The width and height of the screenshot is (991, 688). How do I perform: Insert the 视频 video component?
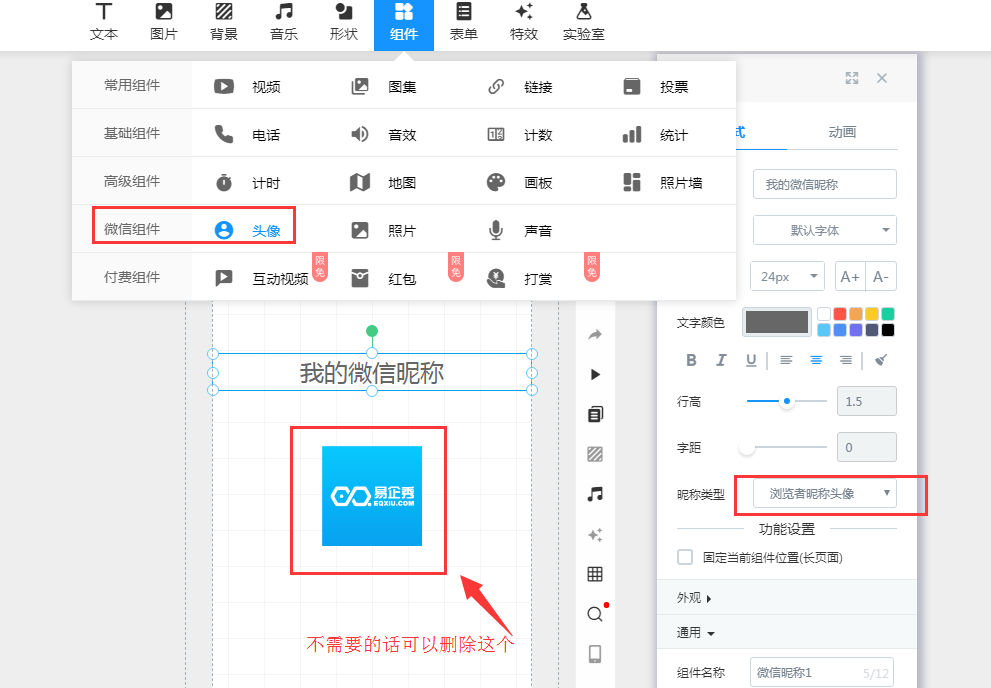pos(247,87)
